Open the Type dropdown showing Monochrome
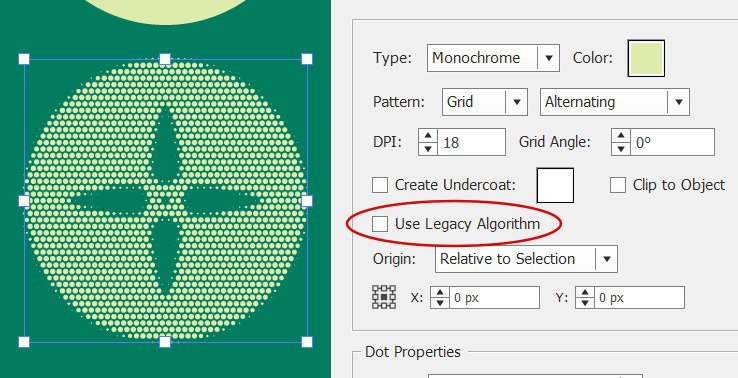This screenshot has width=738, height=378. (x=493, y=58)
